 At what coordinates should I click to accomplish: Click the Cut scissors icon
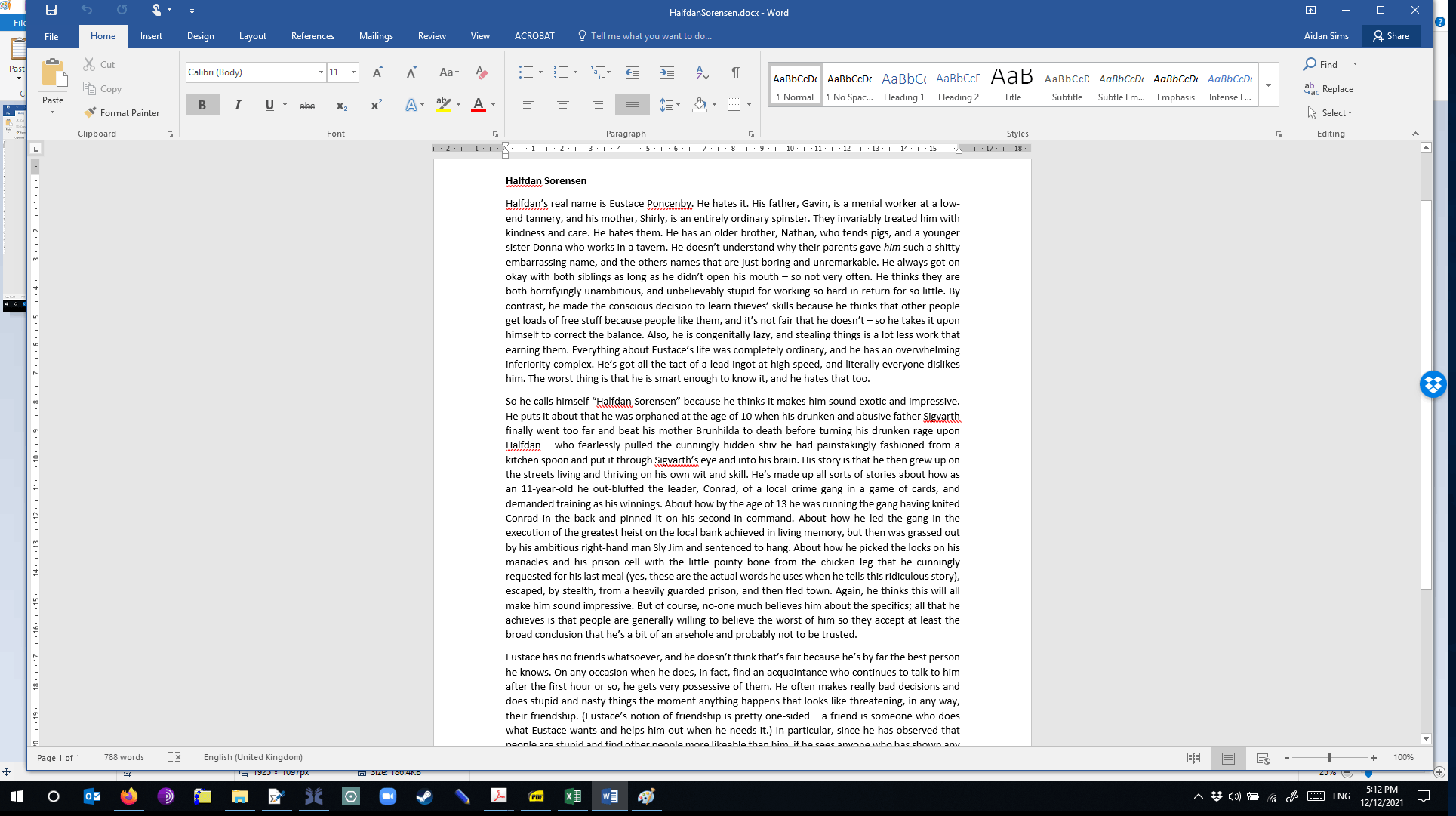coord(89,65)
